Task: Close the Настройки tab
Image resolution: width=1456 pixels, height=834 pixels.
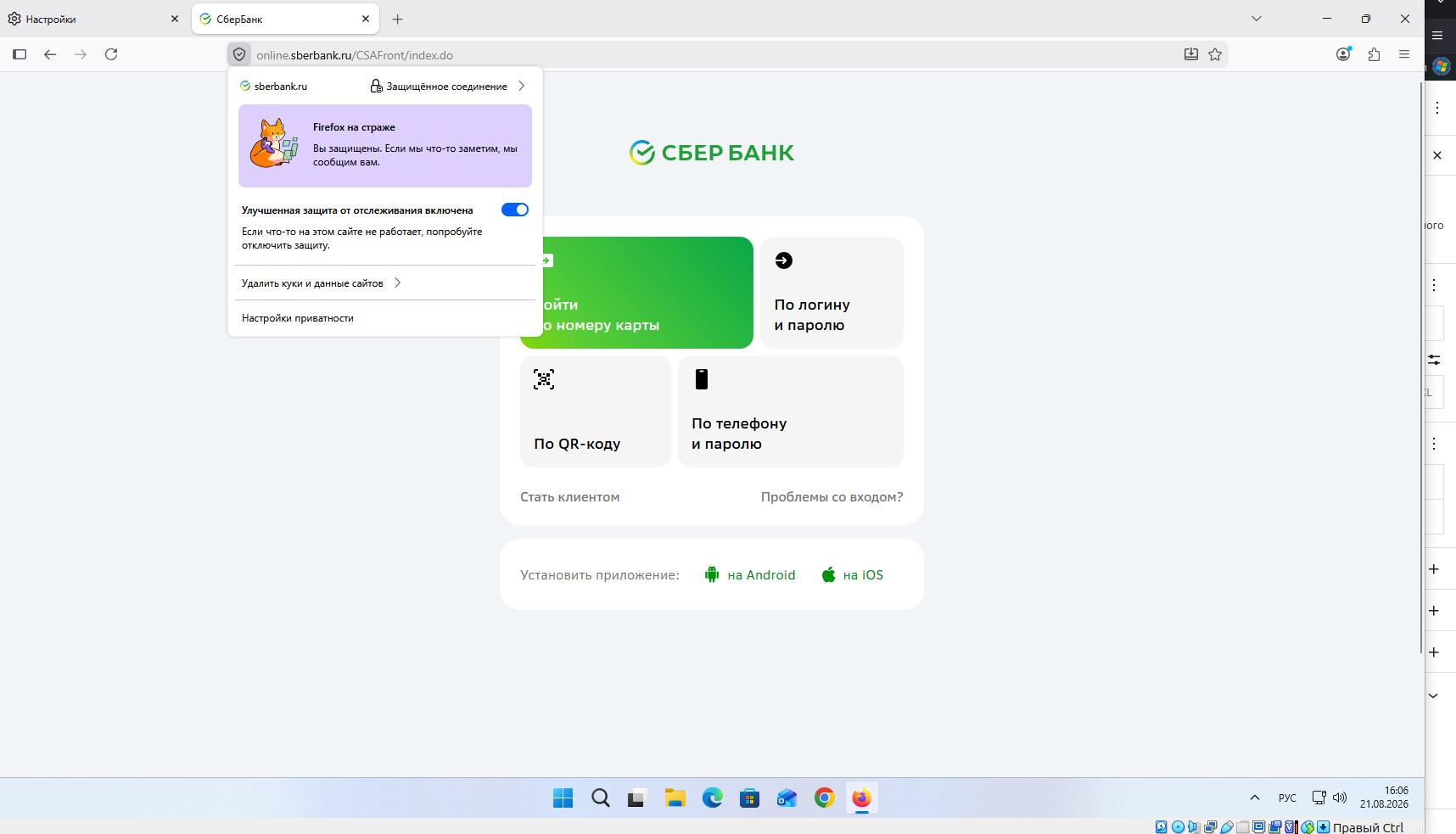Action: coord(175,19)
